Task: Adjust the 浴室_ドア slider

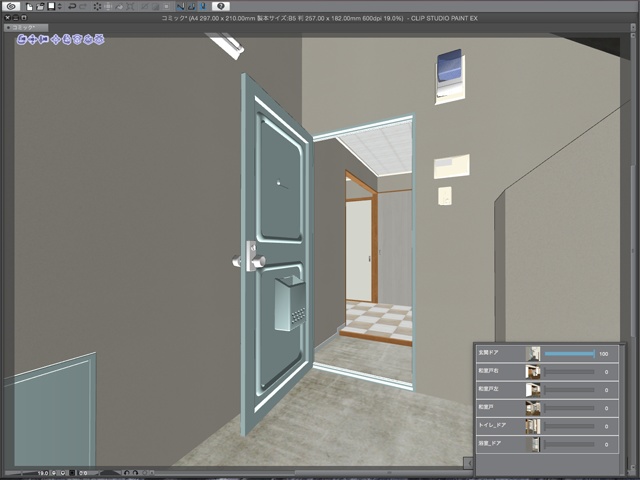Action: click(569, 444)
